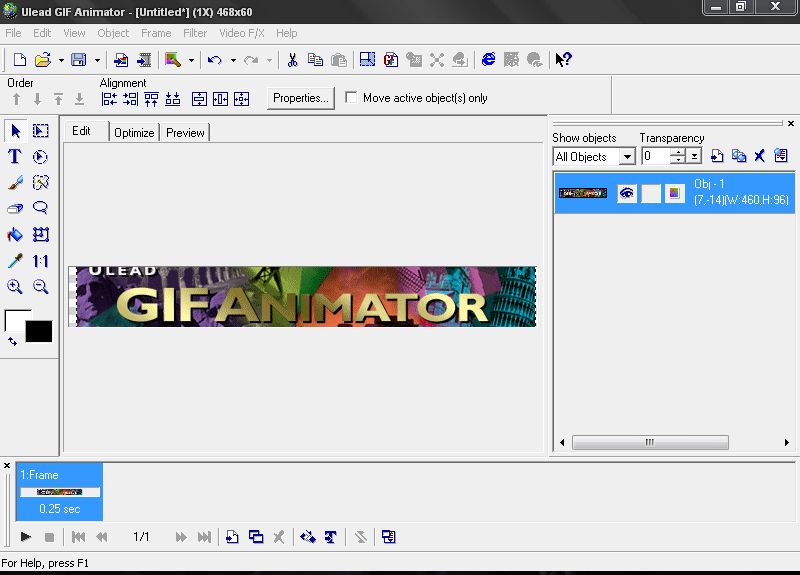Toggle Move active object(s) only checkbox
This screenshot has width=800, height=575.
point(351,97)
